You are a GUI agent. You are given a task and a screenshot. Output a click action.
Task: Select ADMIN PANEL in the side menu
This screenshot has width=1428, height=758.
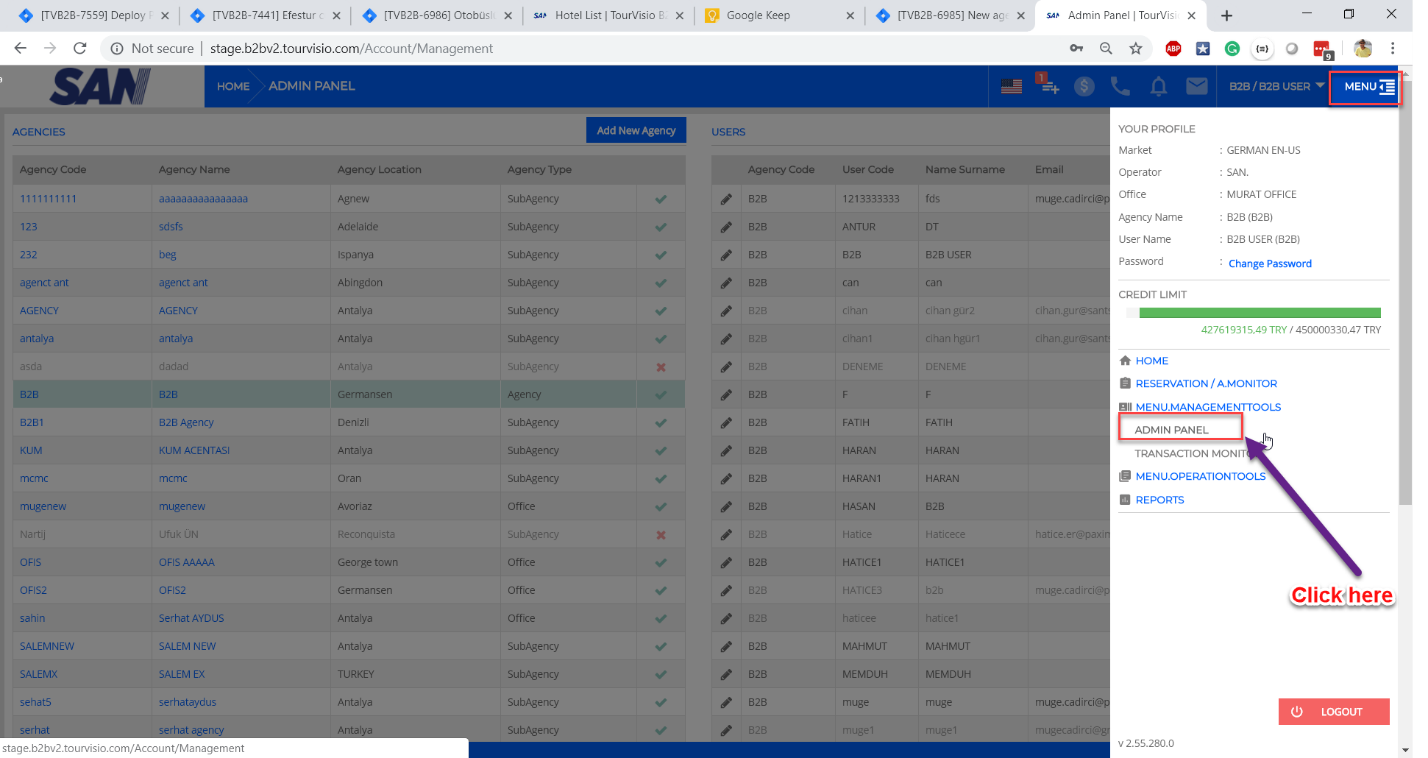click(1171, 430)
